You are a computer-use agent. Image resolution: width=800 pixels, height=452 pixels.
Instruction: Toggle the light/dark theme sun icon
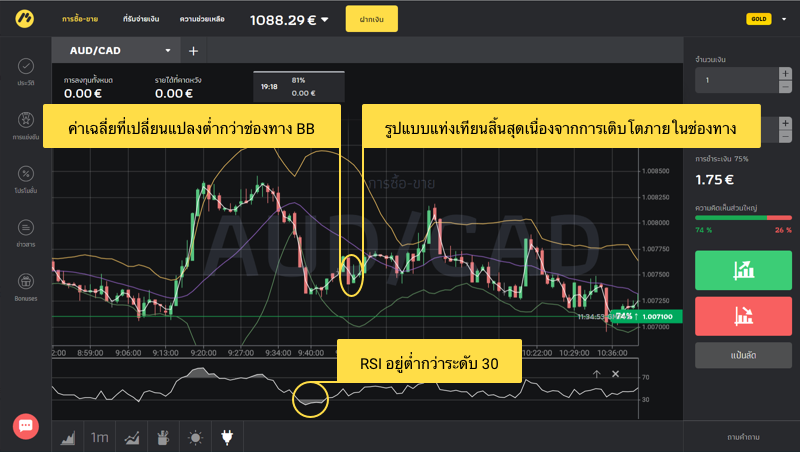coord(195,437)
